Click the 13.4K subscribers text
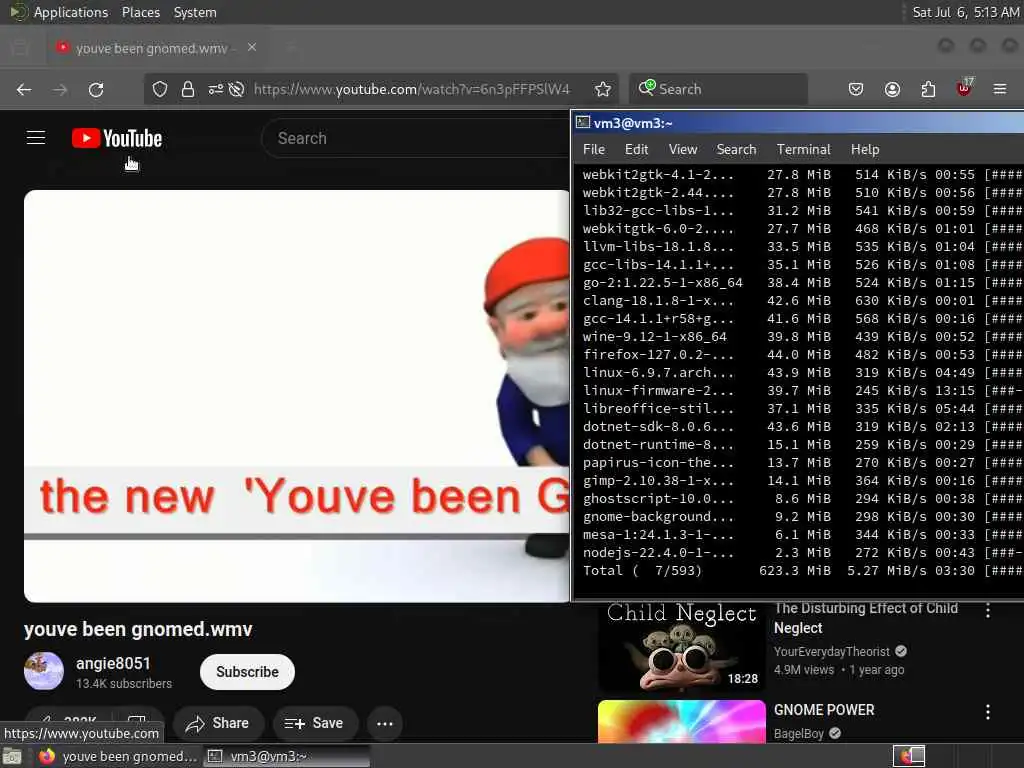Image resolution: width=1024 pixels, height=768 pixels. [123, 684]
